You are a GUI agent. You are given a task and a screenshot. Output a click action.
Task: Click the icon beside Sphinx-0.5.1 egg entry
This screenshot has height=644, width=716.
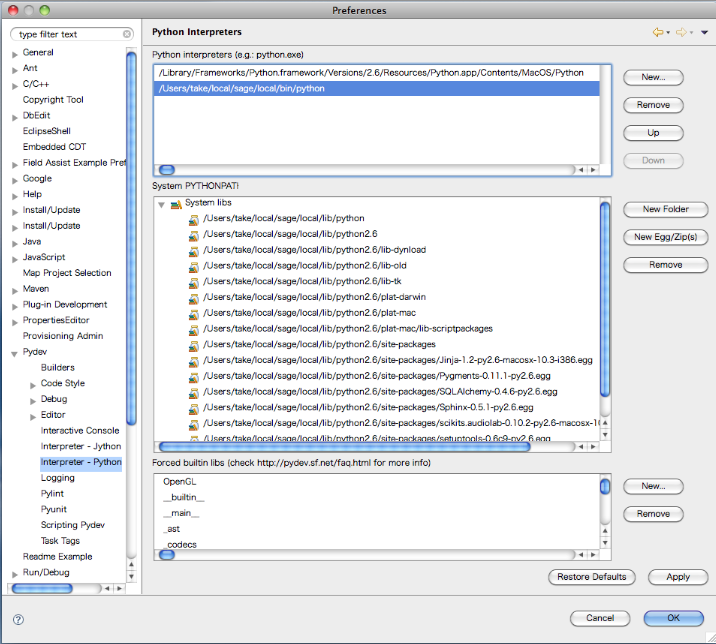tap(194, 408)
